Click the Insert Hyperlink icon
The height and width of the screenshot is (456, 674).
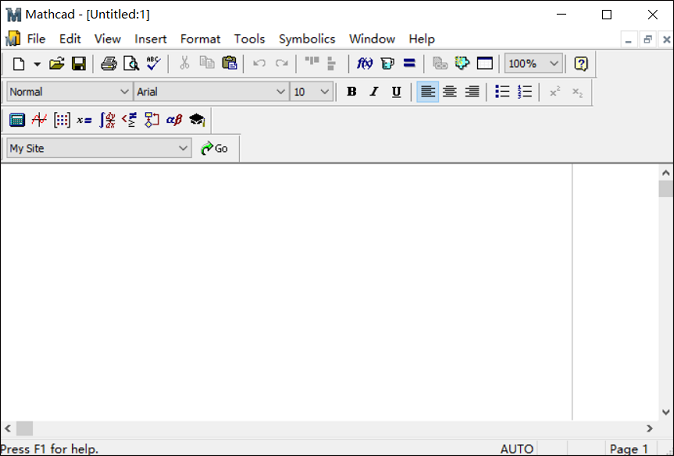pyautogui.click(x=440, y=63)
